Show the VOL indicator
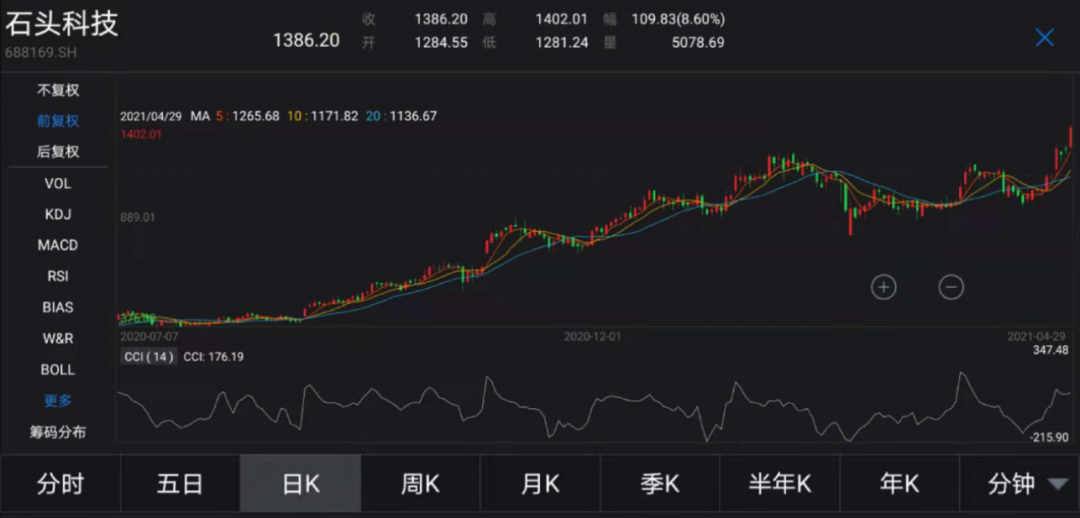1080x518 pixels. click(x=58, y=184)
